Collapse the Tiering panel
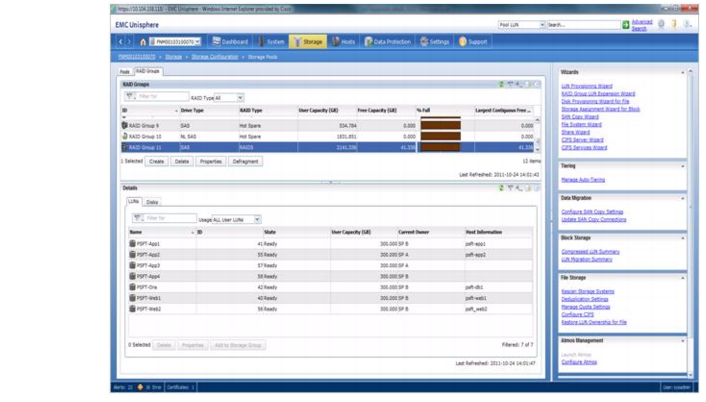The width and height of the screenshot is (706, 402). click(683, 166)
